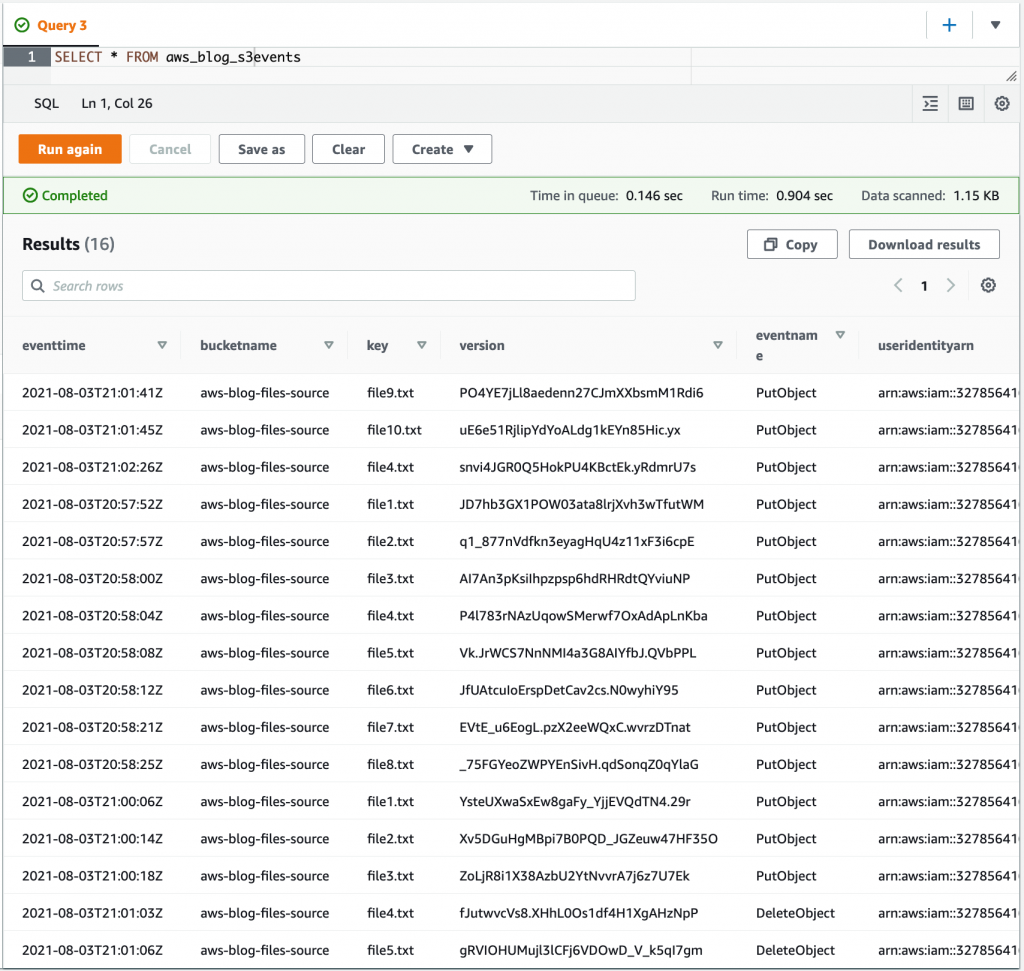This screenshot has width=1024, height=971.
Task: Open the results preferences gear near pagination
Action: pos(988,285)
